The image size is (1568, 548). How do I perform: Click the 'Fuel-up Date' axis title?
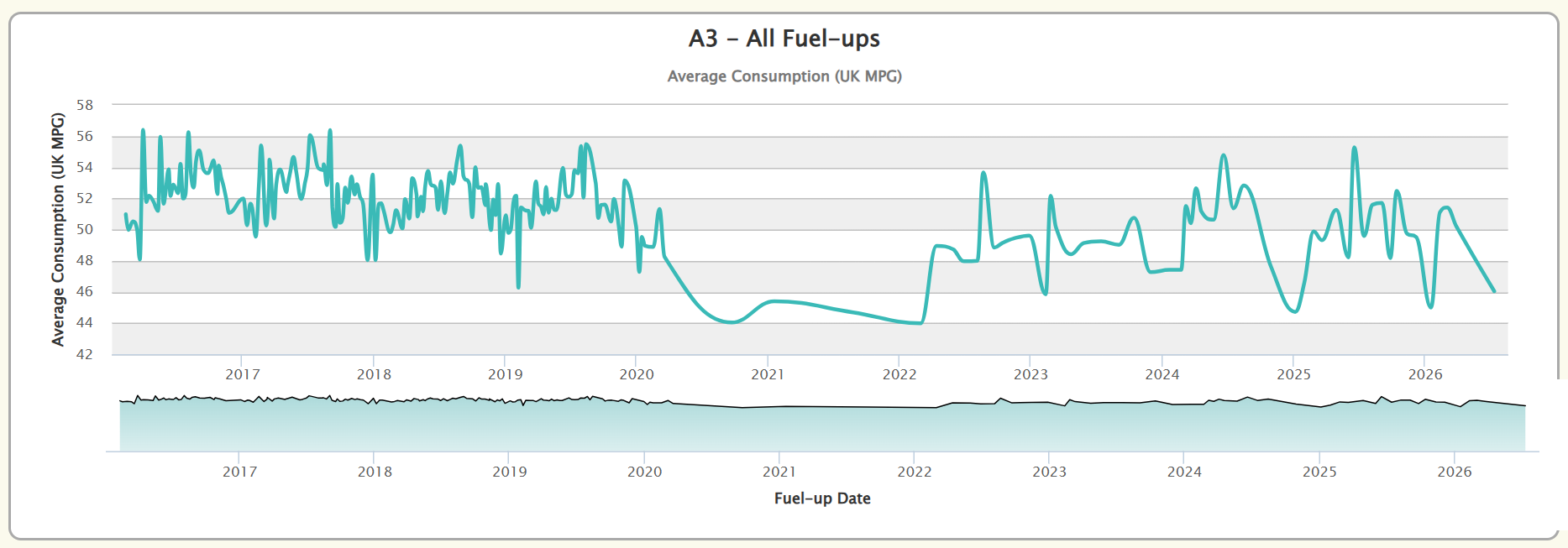coord(822,498)
